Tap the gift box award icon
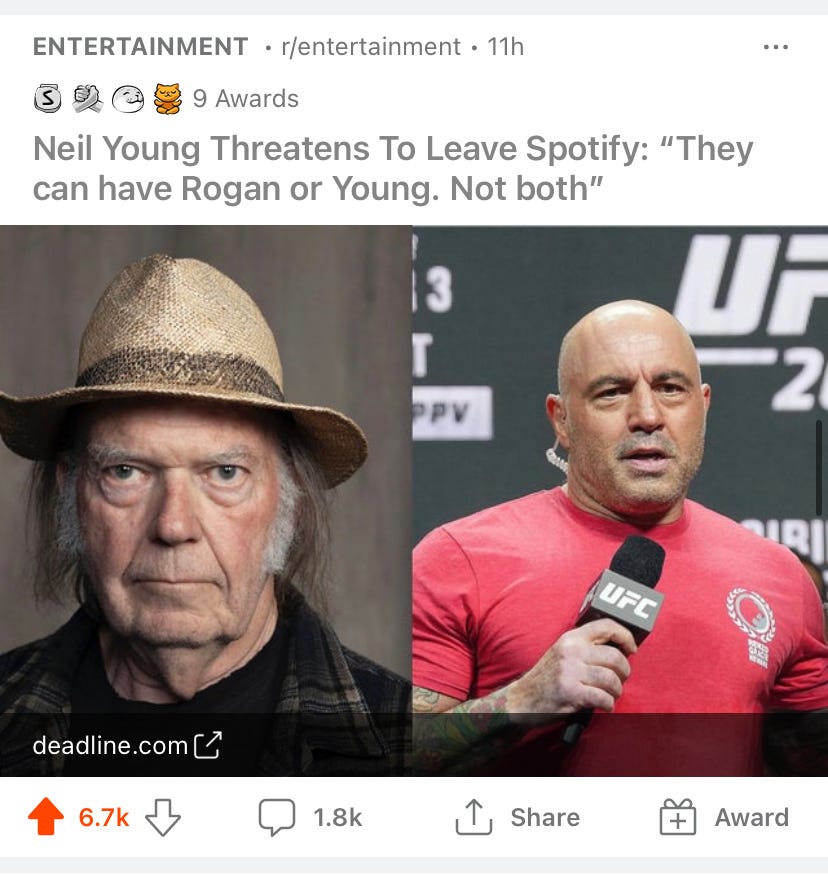Image resolution: width=828 pixels, height=875 pixels. click(677, 816)
